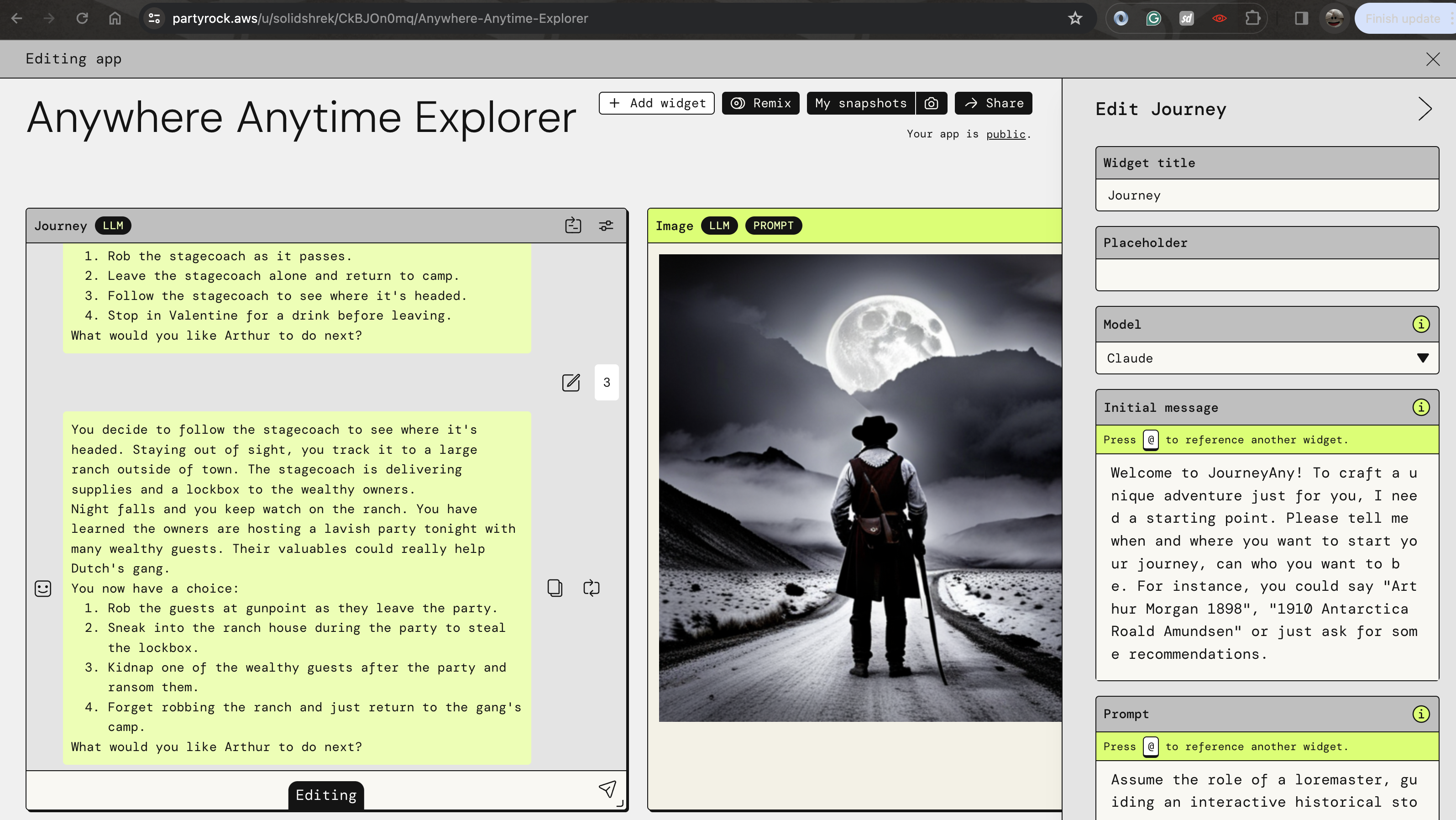1456x820 pixels.
Task: Show Initial message info tooltip
Action: 1420,408
